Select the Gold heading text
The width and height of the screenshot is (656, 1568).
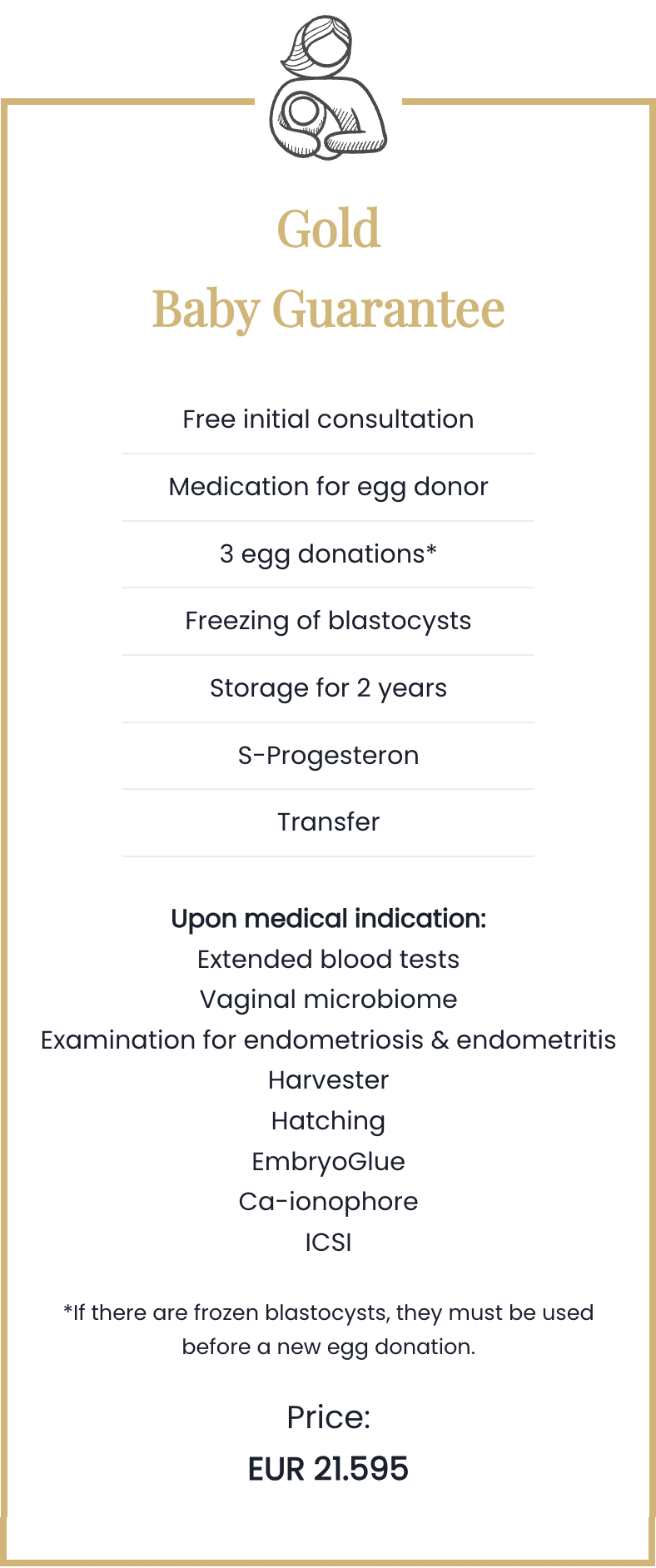(x=328, y=229)
